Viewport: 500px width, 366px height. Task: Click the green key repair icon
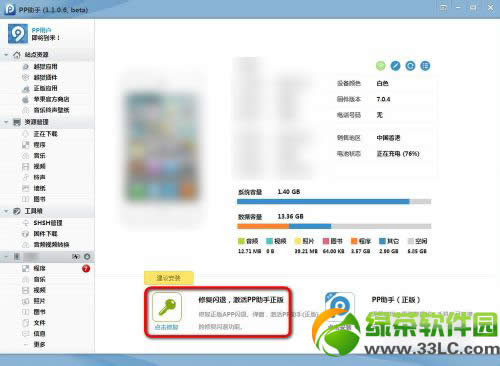tap(167, 307)
